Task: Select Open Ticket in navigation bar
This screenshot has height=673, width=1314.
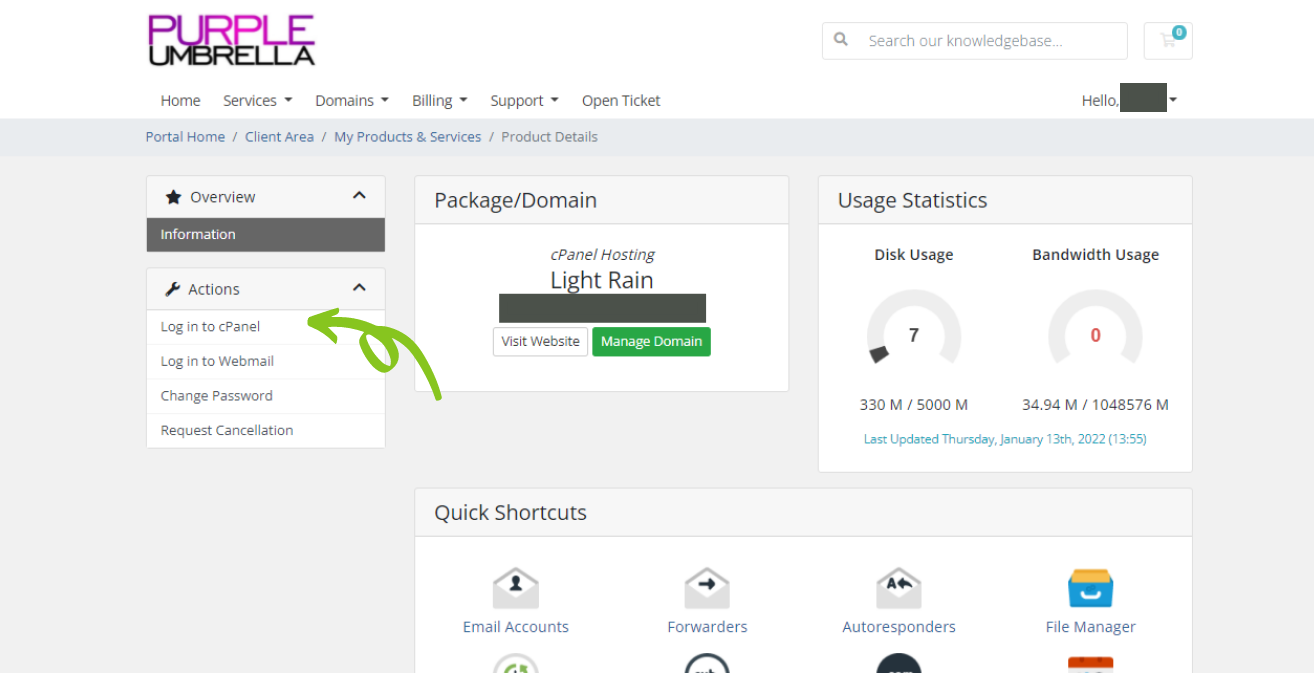Action: click(621, 101)
